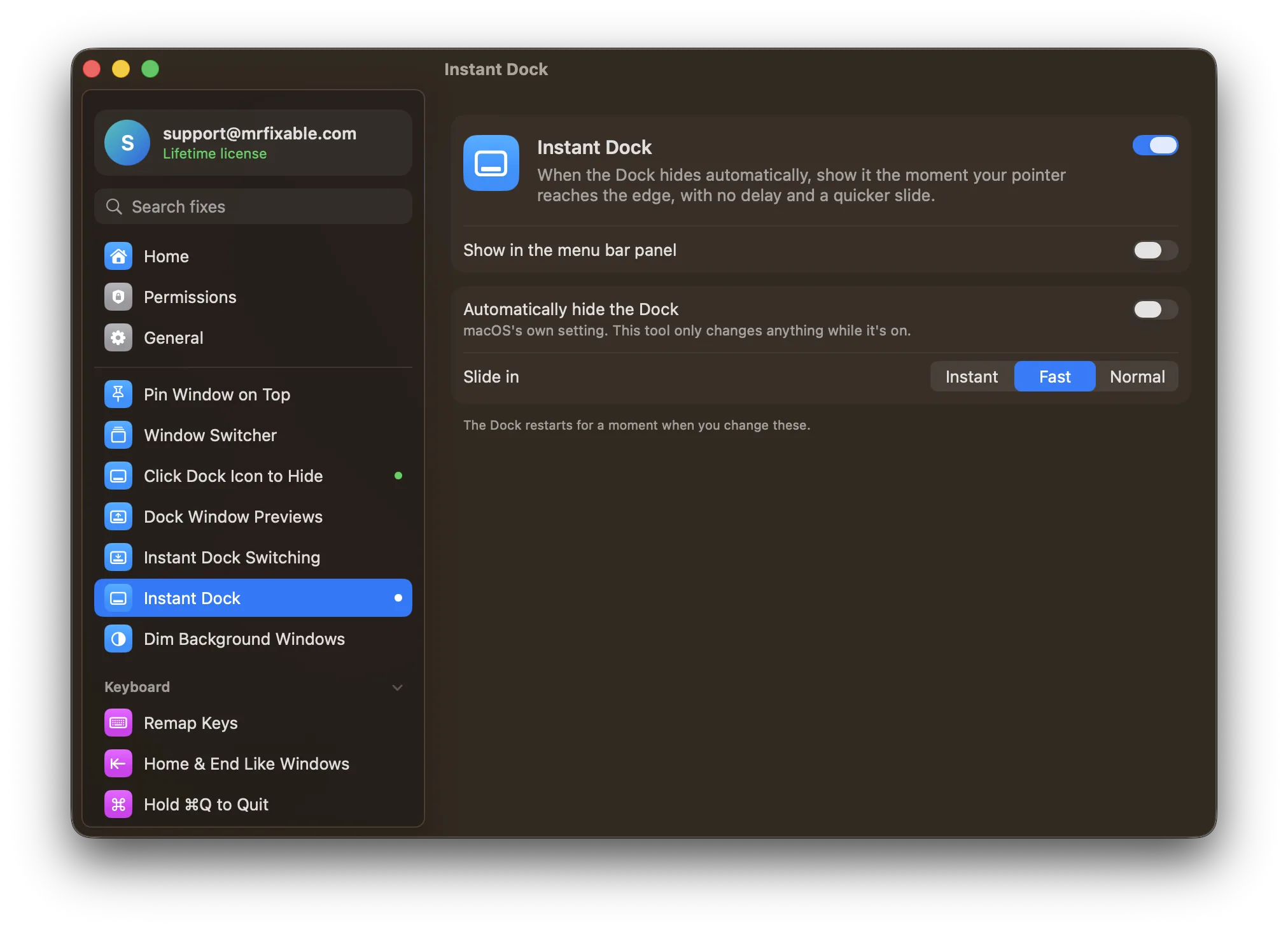Click the General gear icon
This screenshot has height=932, width=1288.
point(118,338)
